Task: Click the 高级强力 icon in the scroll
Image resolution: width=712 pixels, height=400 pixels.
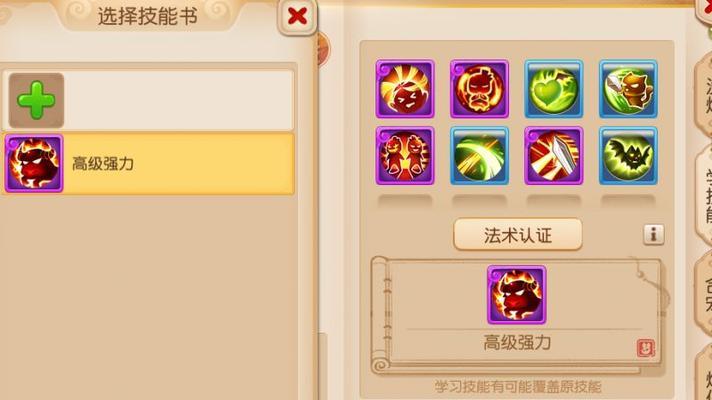Action: (x=517, y=295)
